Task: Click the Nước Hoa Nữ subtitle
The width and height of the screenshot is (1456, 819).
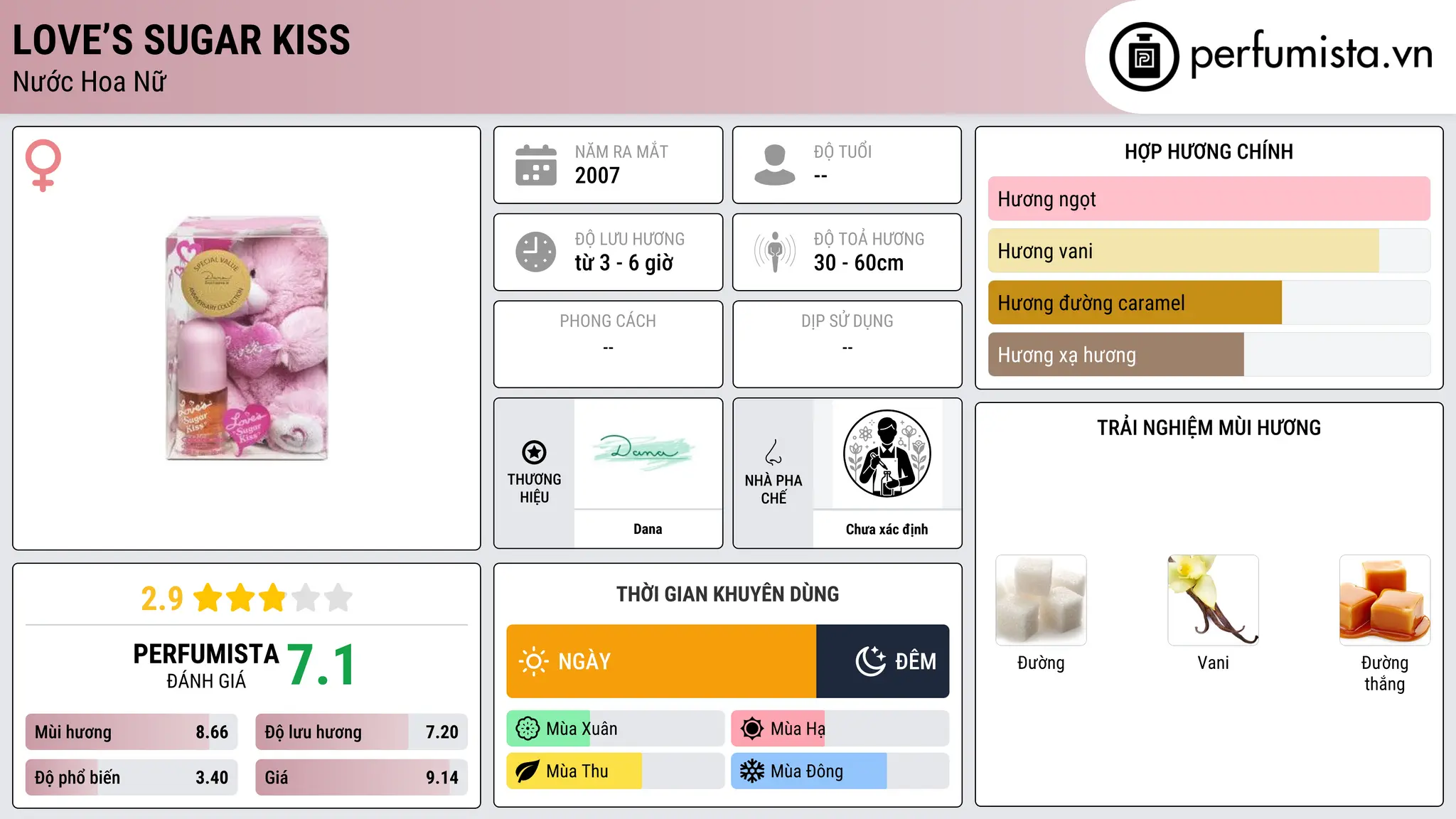Action: pyautogui.click(x=90, y=82)
